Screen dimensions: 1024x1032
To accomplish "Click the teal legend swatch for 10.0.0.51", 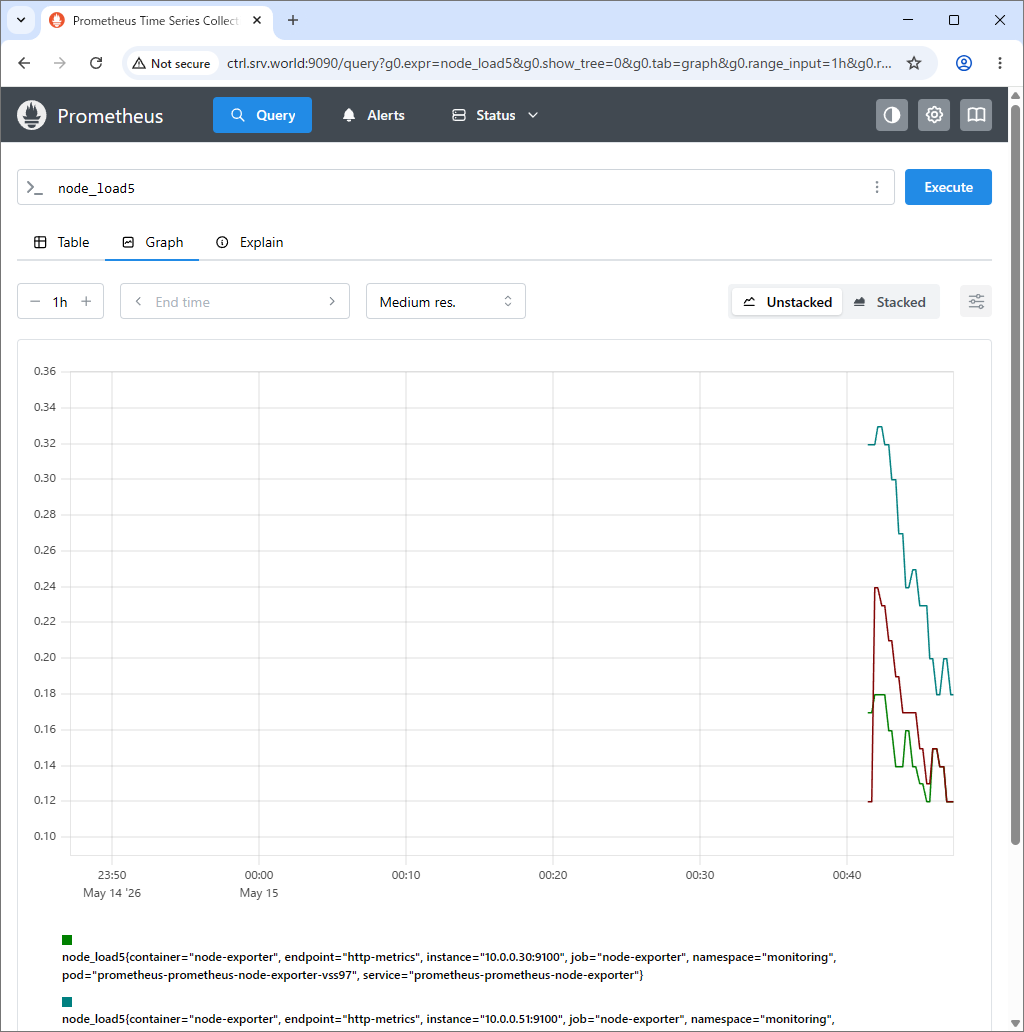I will point(67,1002).
